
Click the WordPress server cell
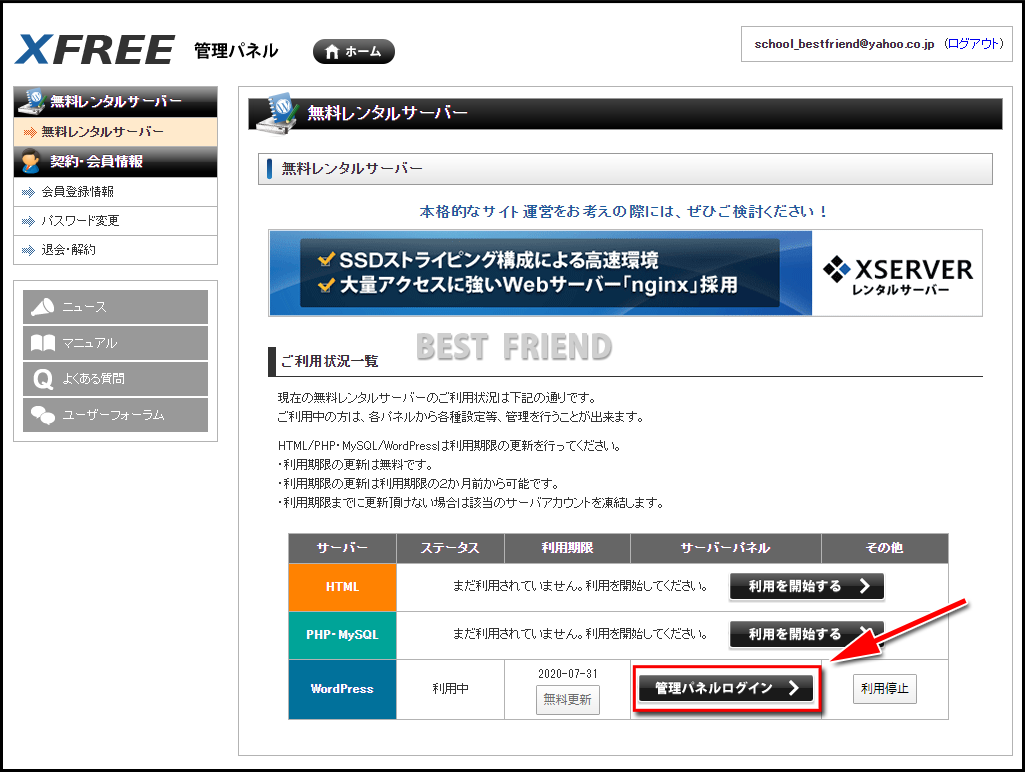(343, 689)
